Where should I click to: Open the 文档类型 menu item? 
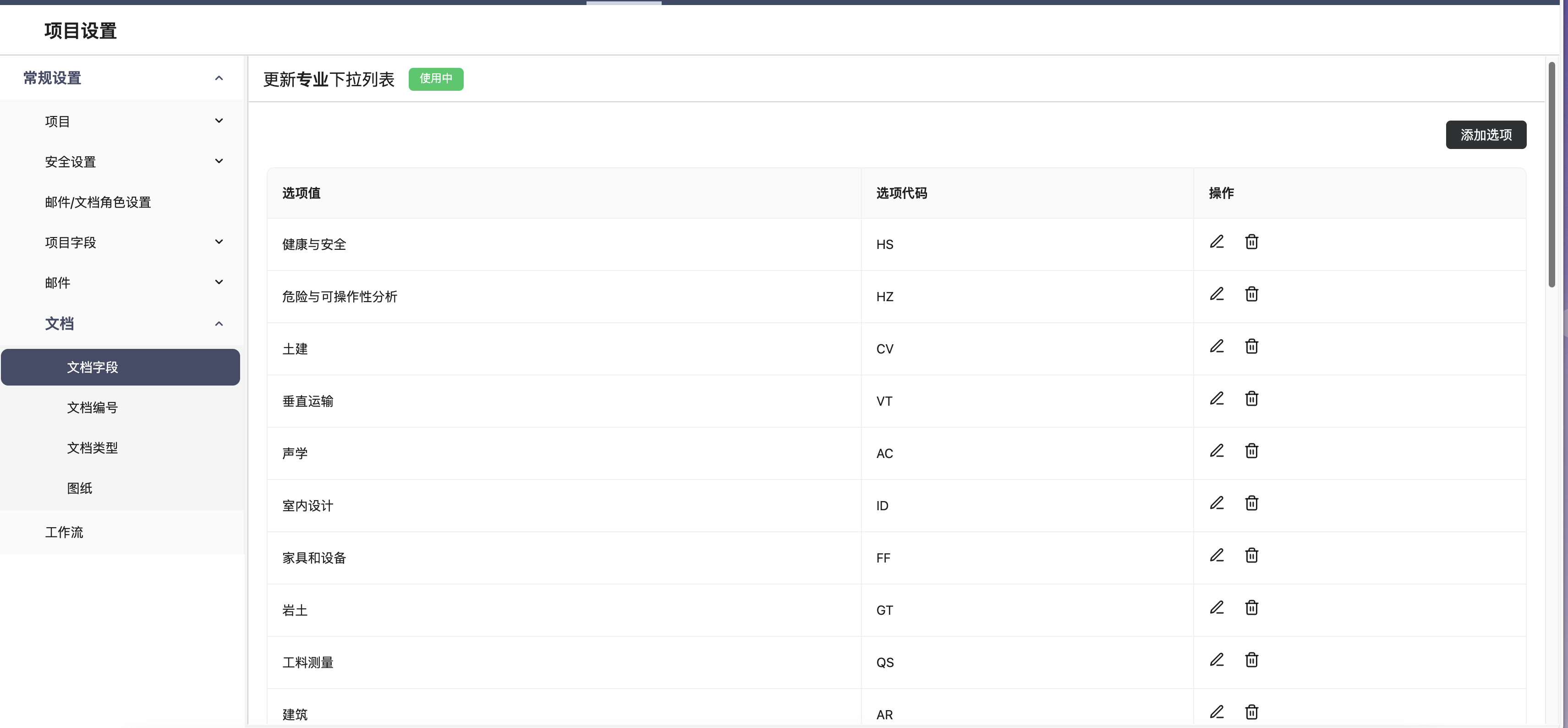92,448
